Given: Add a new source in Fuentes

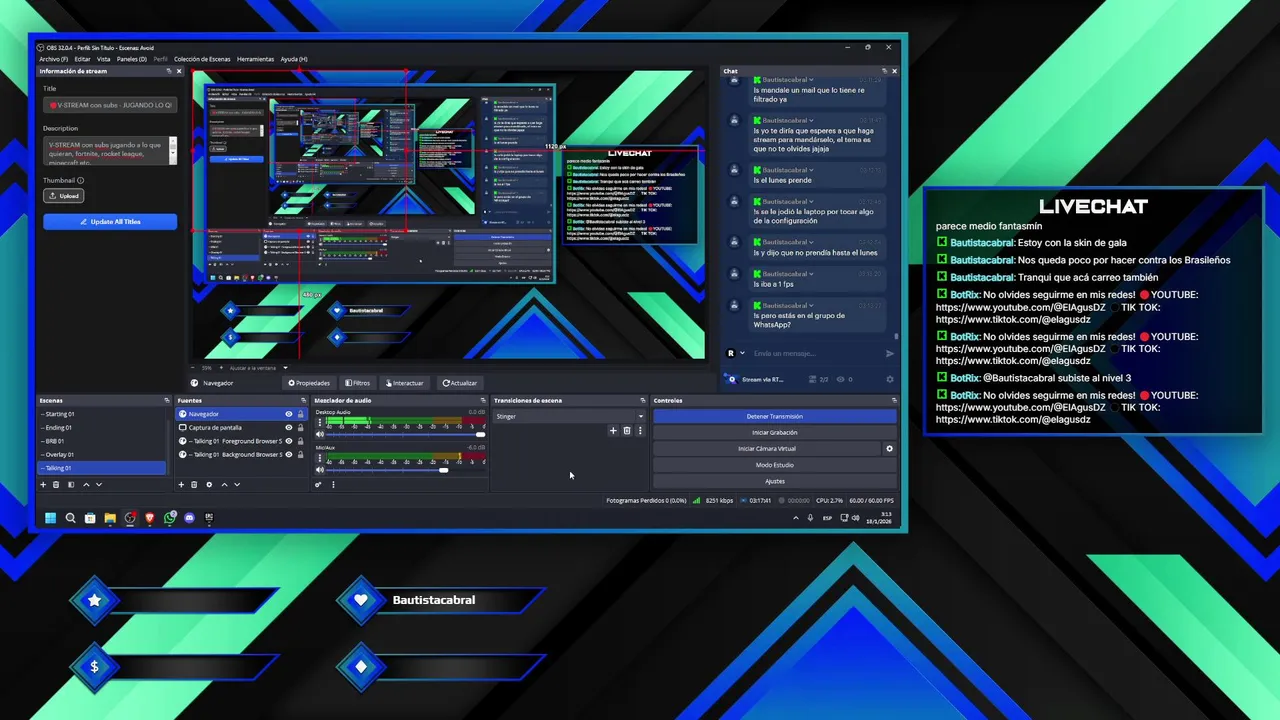Looking at the screenshot, I should point(181,485).
